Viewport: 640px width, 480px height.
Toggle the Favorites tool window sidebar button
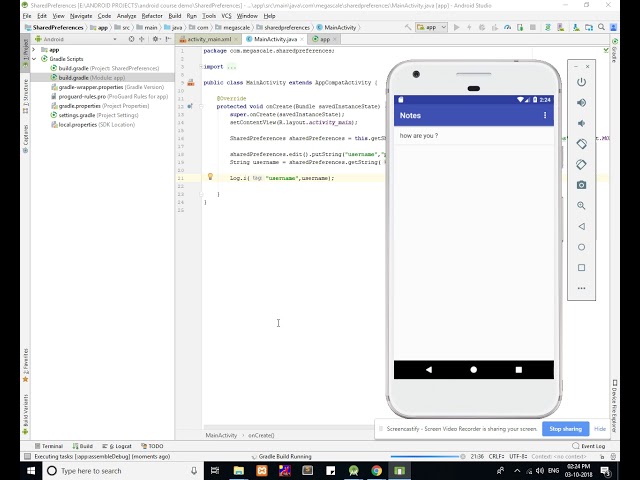(x=25, y=365)
